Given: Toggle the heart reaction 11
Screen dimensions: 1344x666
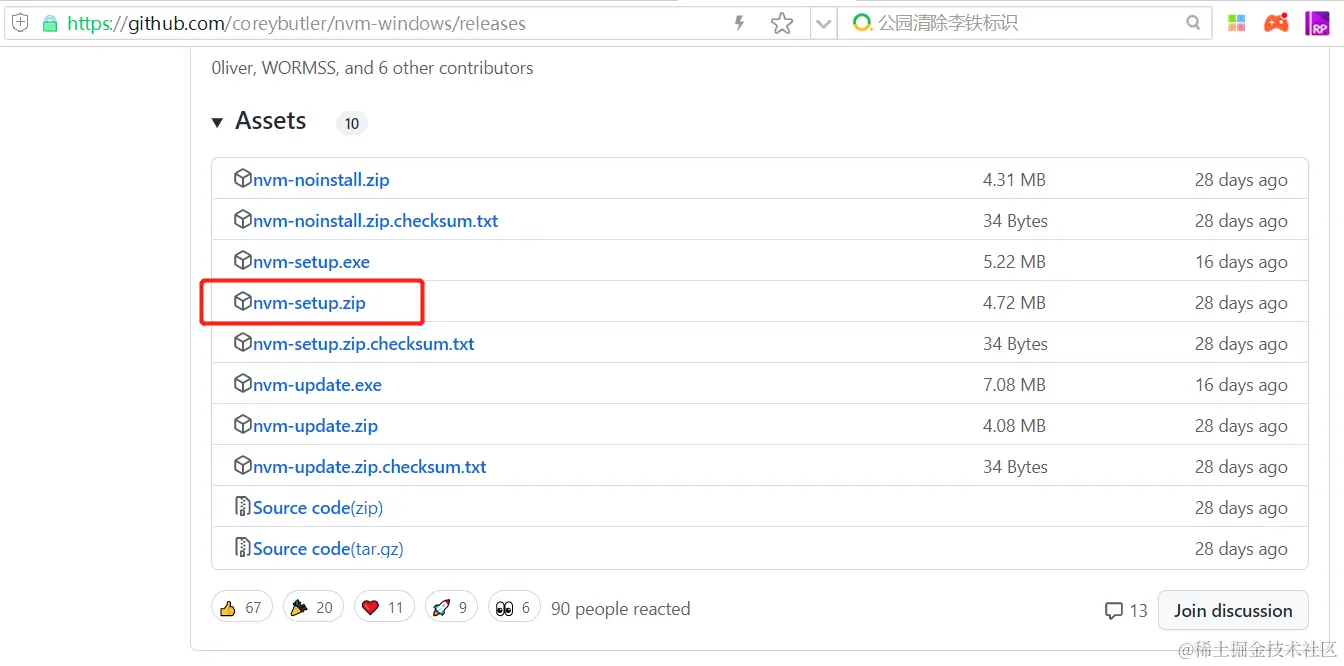Looking at the screenshot, I should pyautogui.click(x=384, y=607).
